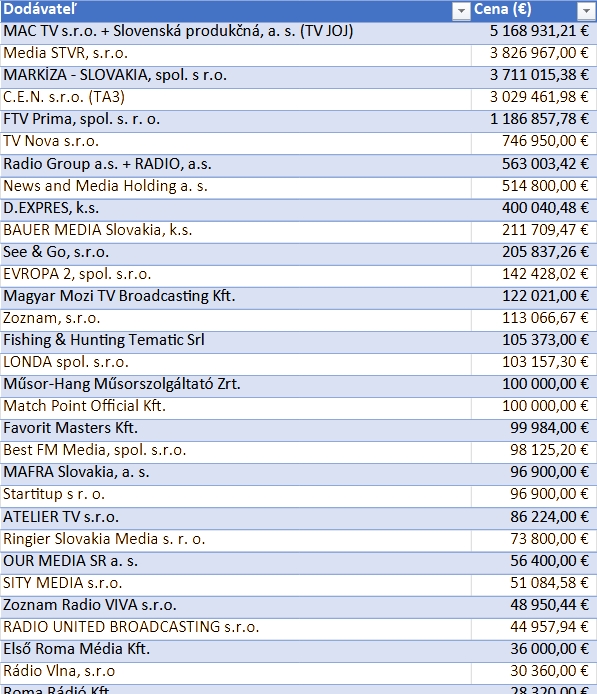Screen dimensions: 597x694
Task: Select the price 105 373,00 € cell
Action: point(534,342)
